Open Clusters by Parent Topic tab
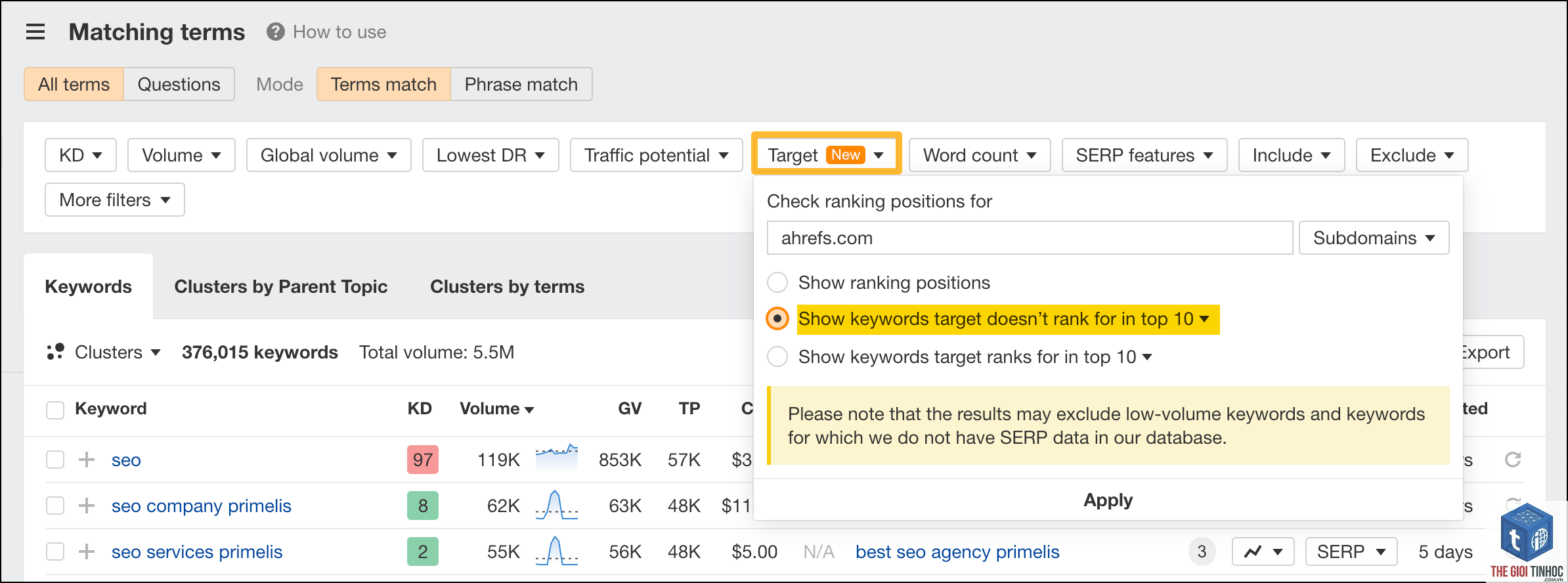 point(281,286)
